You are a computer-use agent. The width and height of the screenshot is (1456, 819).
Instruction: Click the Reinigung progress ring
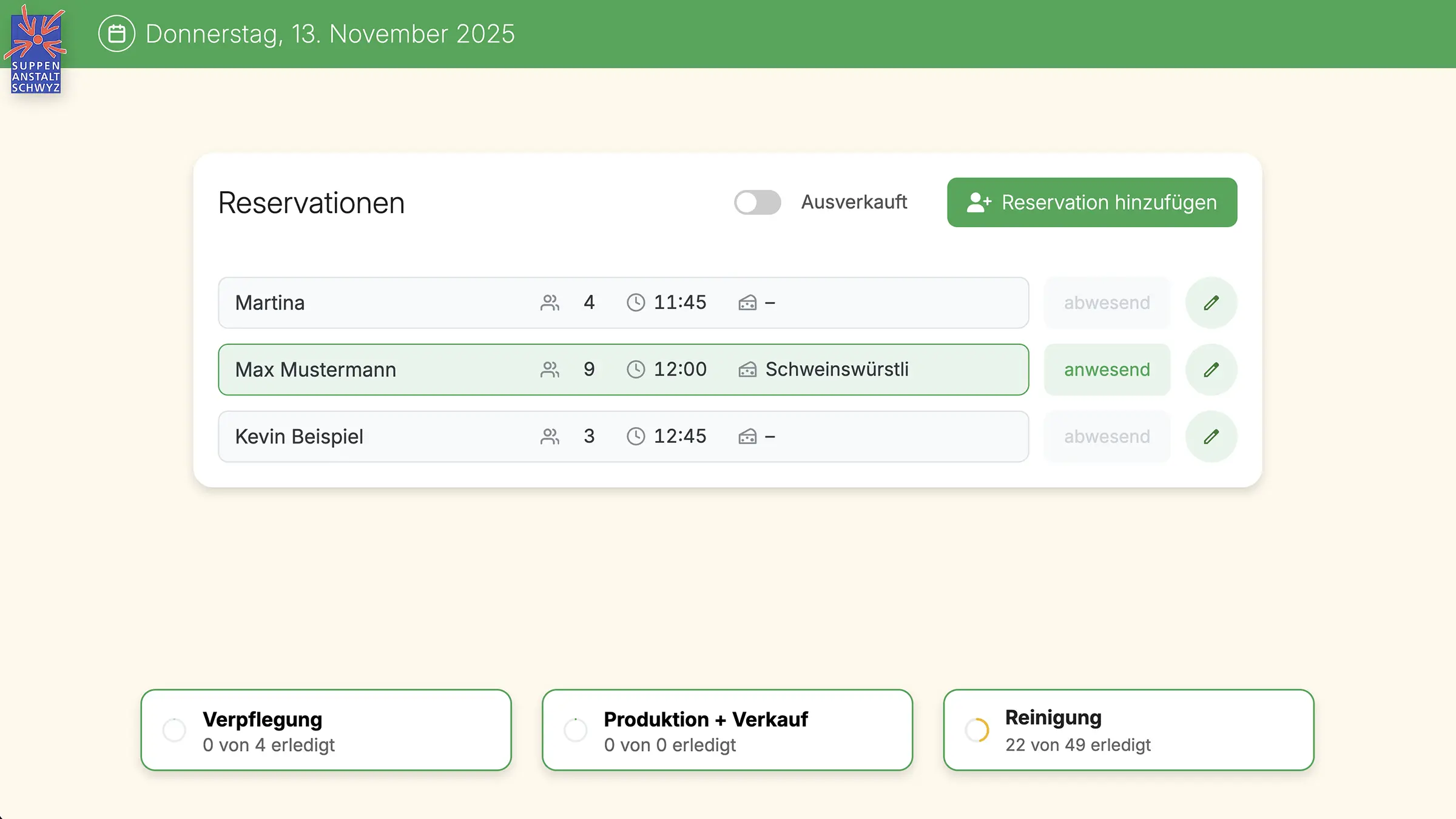977,730
